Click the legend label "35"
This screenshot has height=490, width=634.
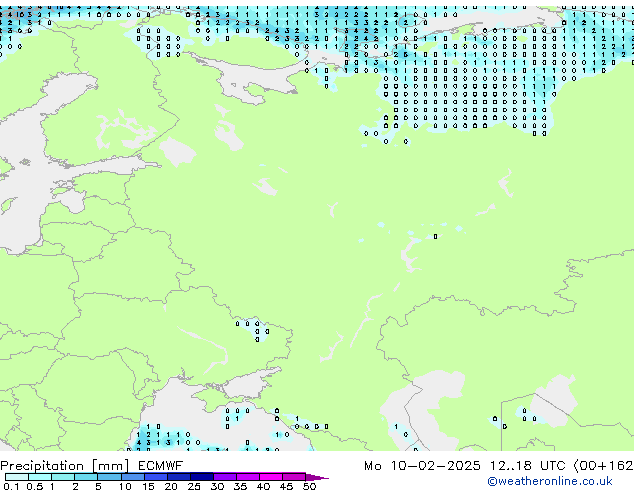[x=240, y=486]
